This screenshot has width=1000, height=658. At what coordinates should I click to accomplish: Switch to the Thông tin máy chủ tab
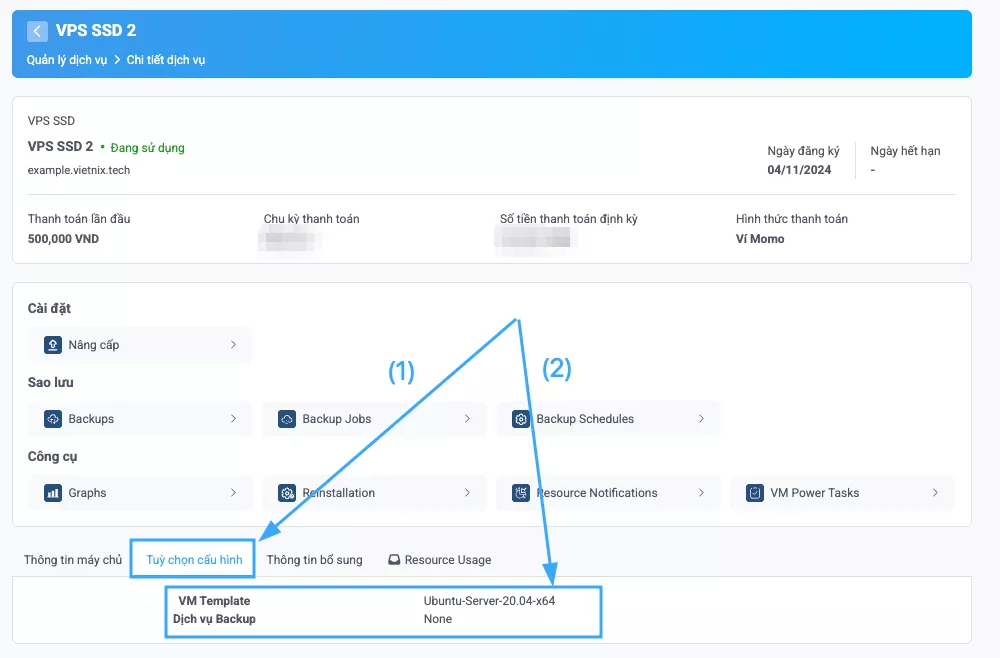tap(72, 560)
